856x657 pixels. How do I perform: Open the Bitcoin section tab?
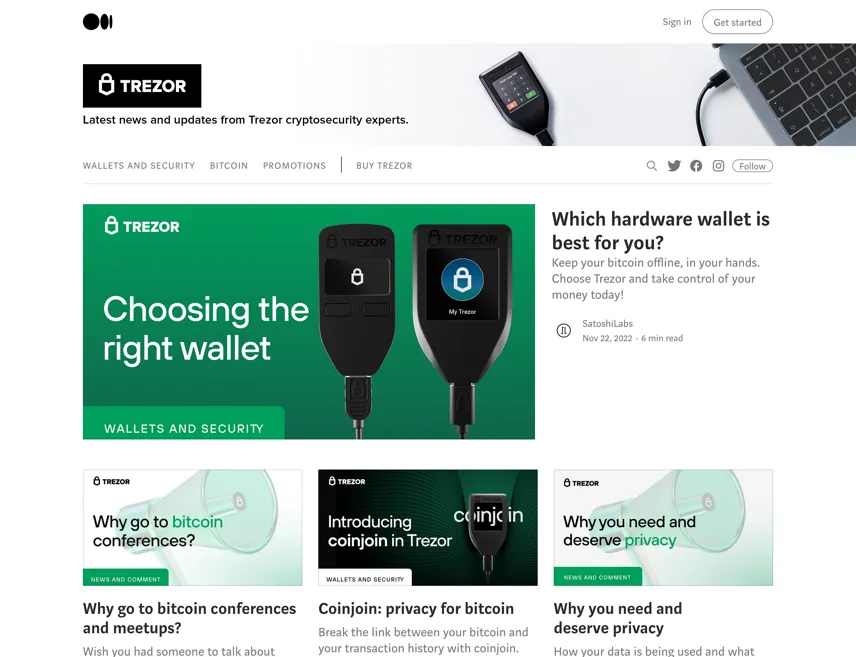point(229,165)
